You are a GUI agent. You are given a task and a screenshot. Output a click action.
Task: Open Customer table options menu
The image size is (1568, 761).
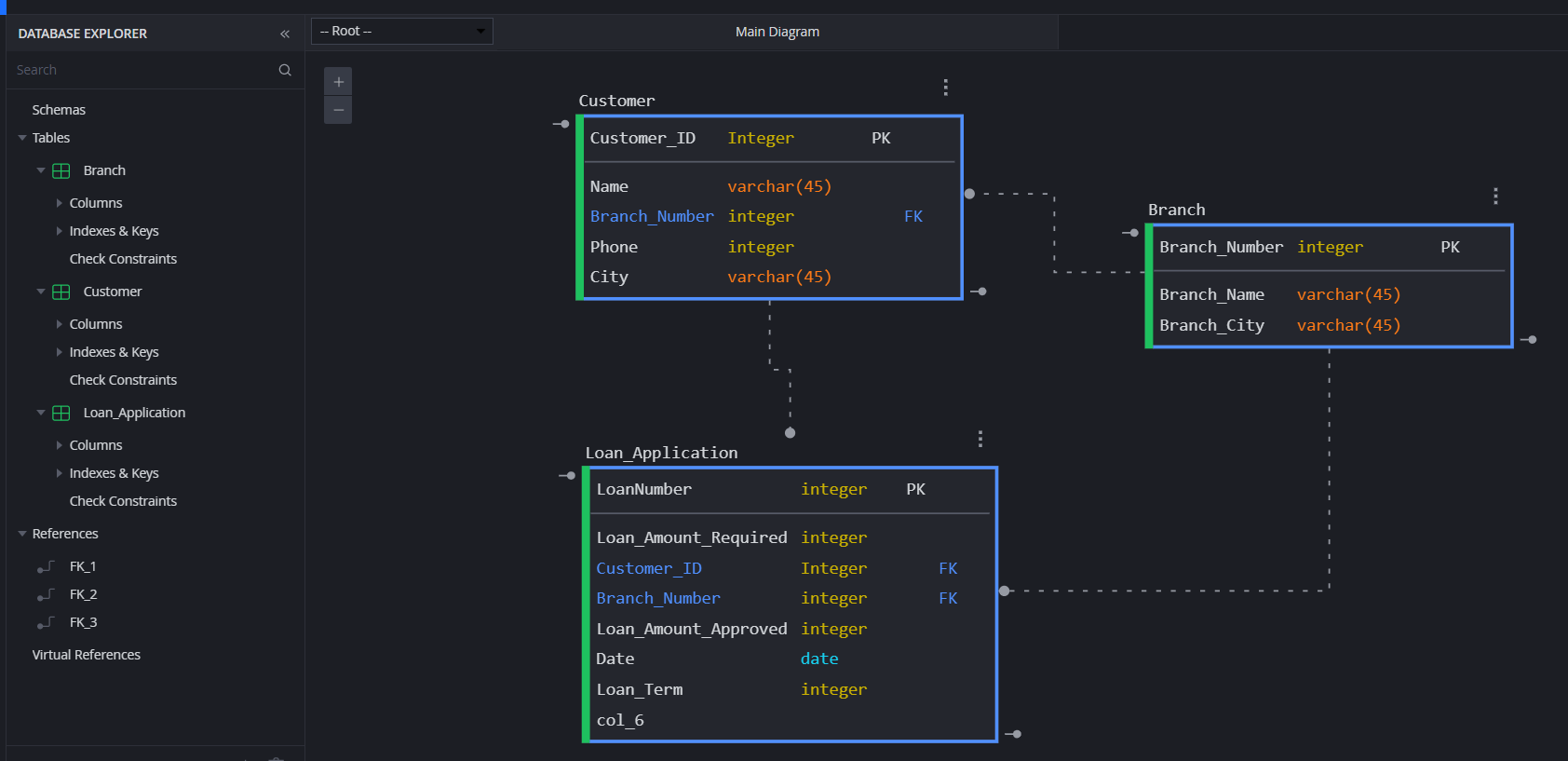click(946, 88)
